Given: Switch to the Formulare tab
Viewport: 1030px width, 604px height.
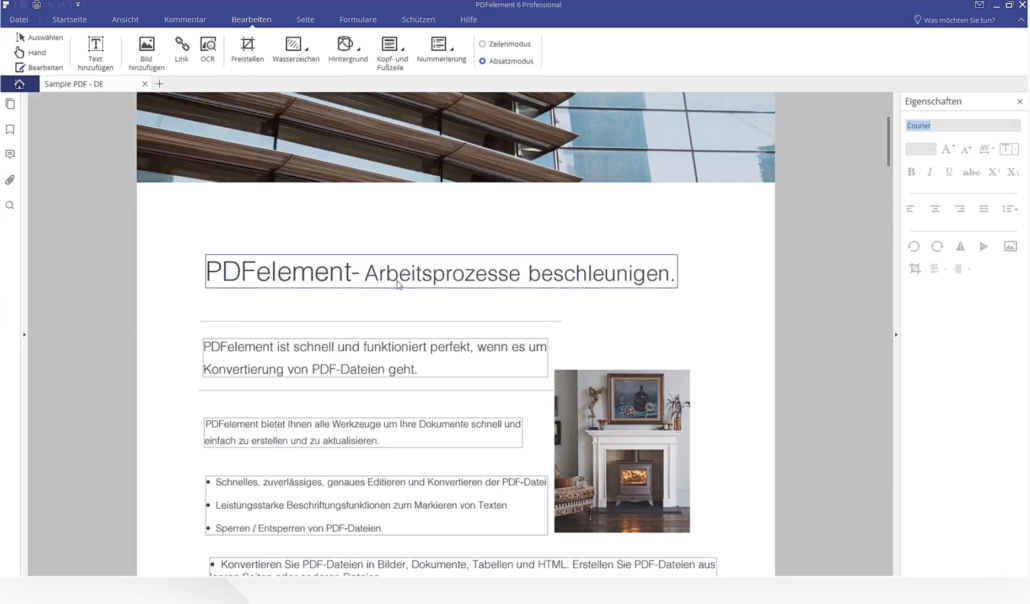Looking at the screenshot, I should 358,20.
